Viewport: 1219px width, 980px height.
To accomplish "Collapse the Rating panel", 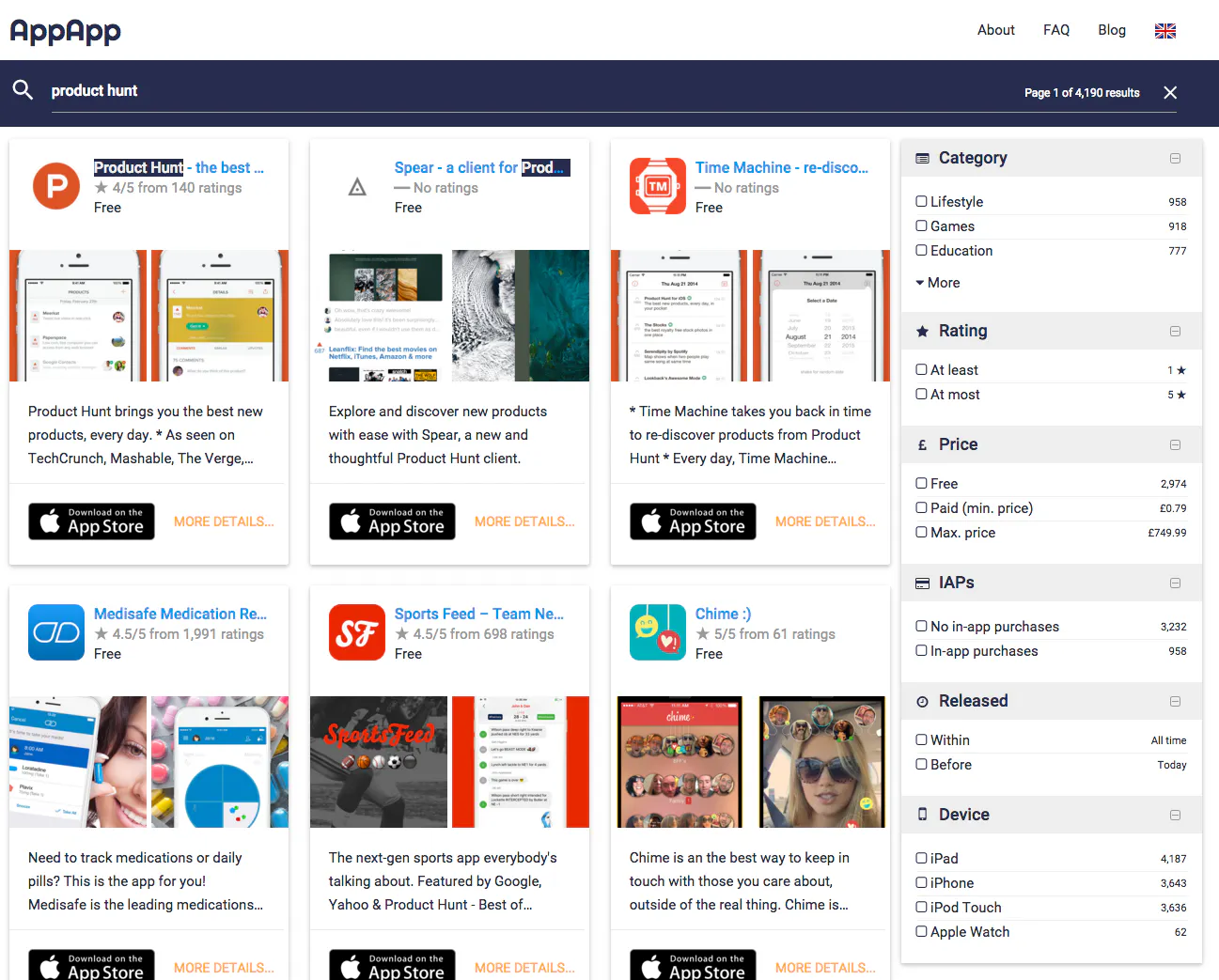I will 1175,332.
